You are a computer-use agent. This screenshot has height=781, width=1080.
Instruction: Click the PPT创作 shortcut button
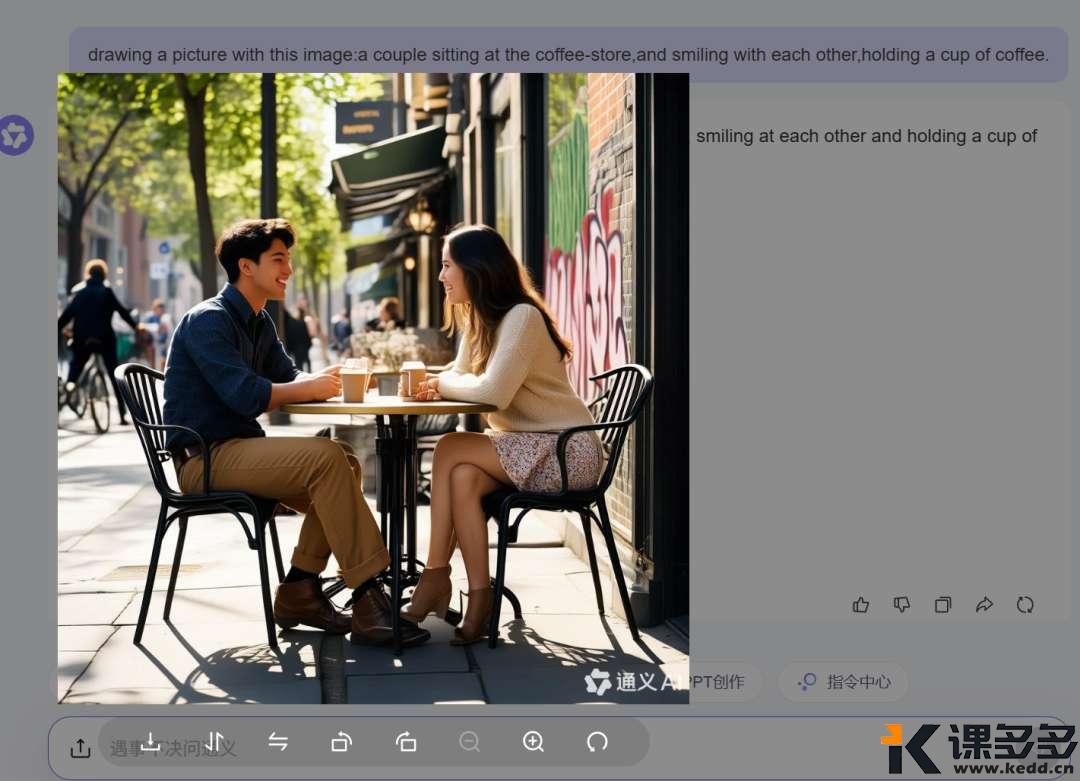(x=722, y=682)
